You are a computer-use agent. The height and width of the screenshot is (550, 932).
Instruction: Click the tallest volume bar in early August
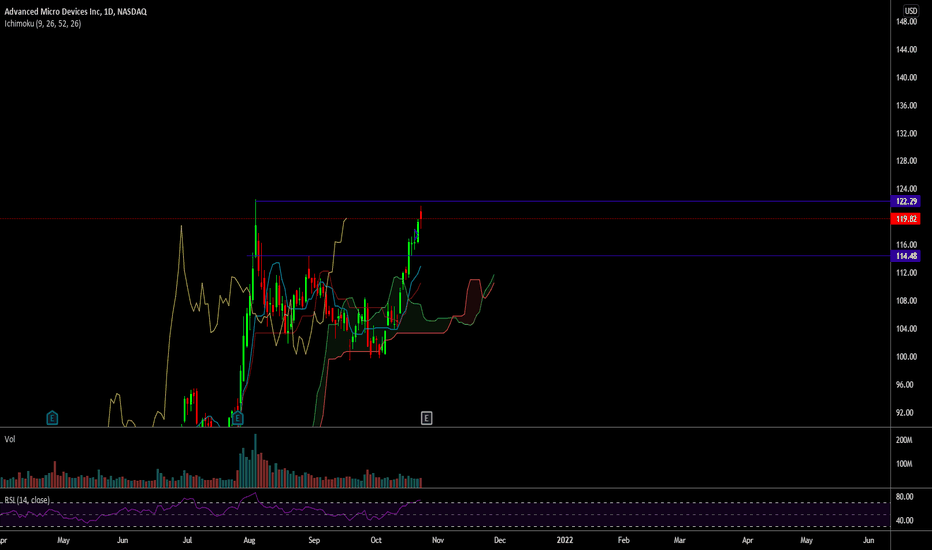click(256, 461)
